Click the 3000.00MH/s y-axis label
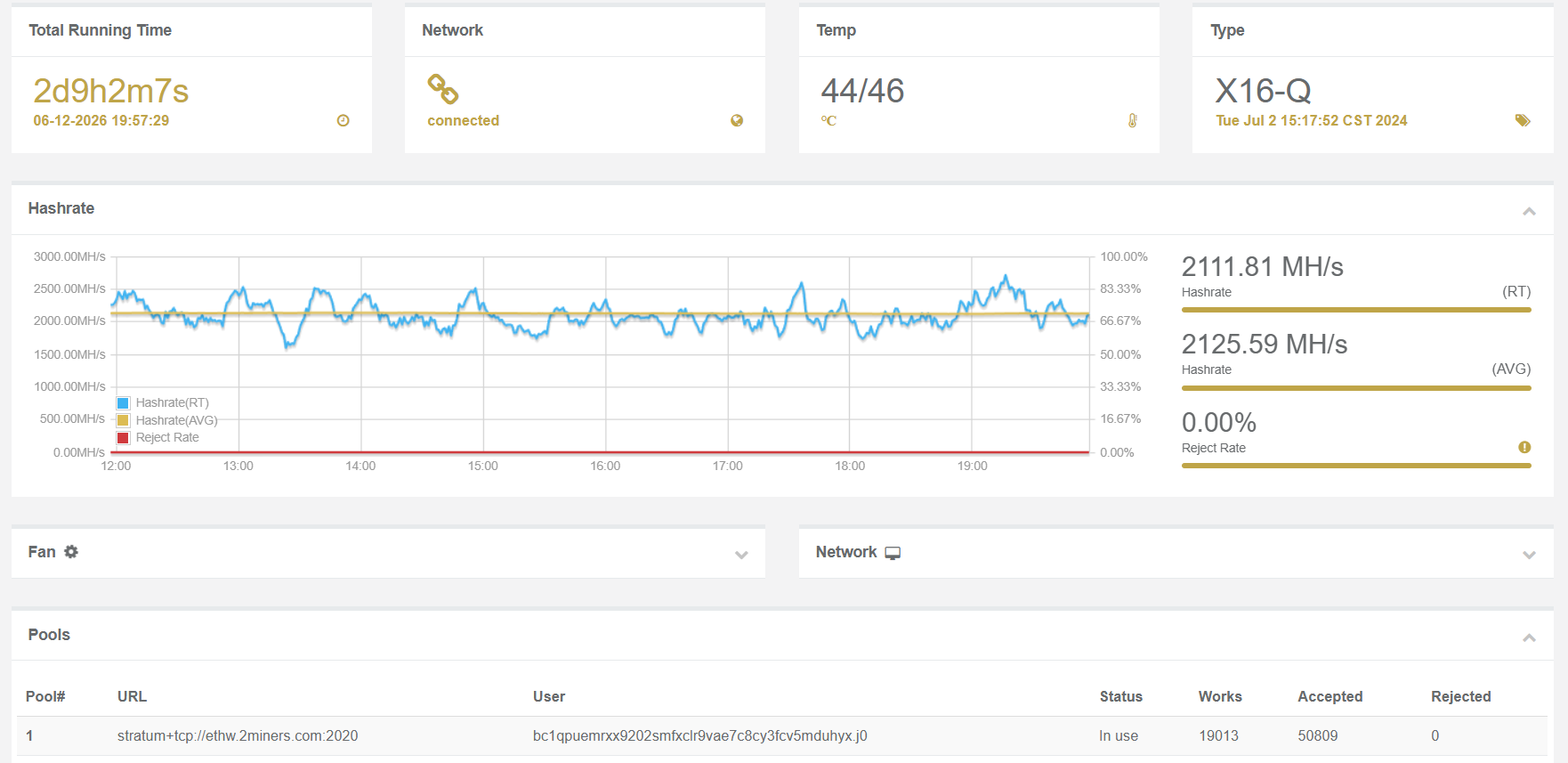This screenshot has height=763, width=1568. pyautogui.click(x=69, y=256)
